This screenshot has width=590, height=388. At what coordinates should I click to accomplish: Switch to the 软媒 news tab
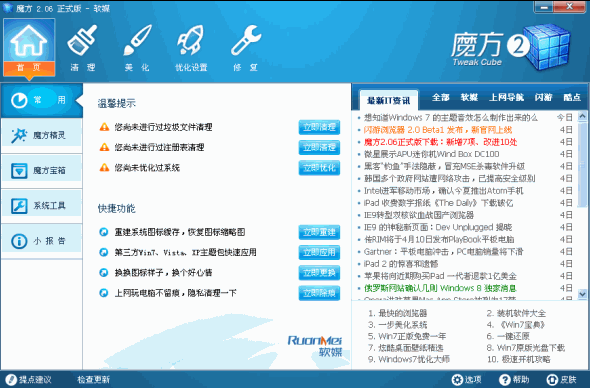point(469,97)
